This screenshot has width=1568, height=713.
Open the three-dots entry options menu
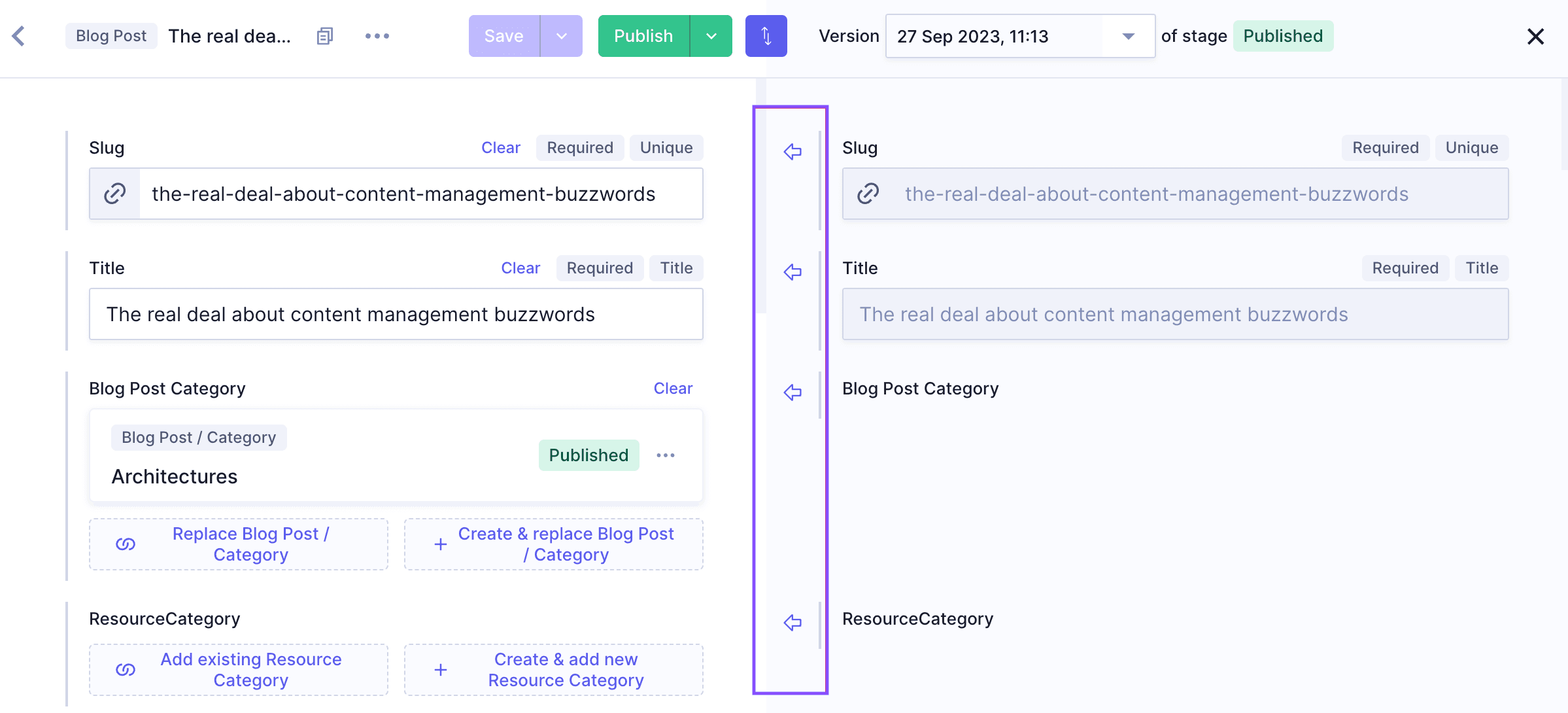pyautogui.click(x=377, y=36)
